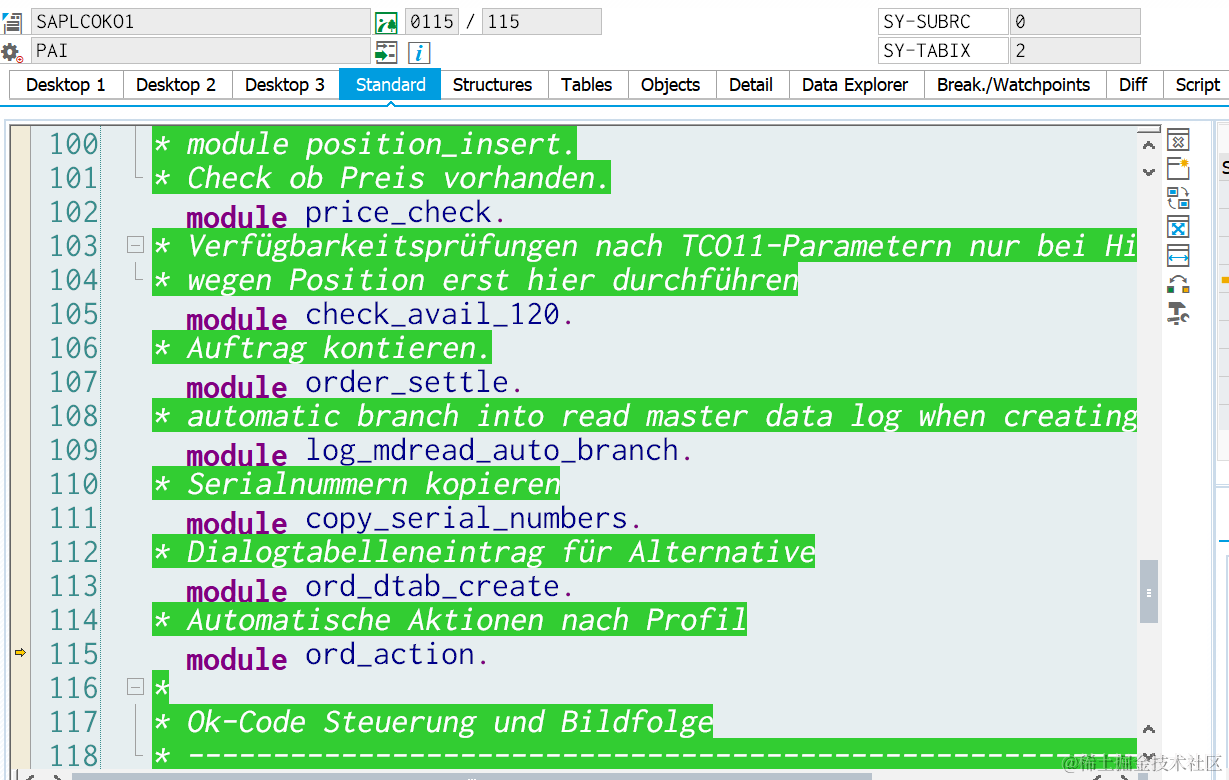Switch tool to full screen mode icon

(1178, 227)
